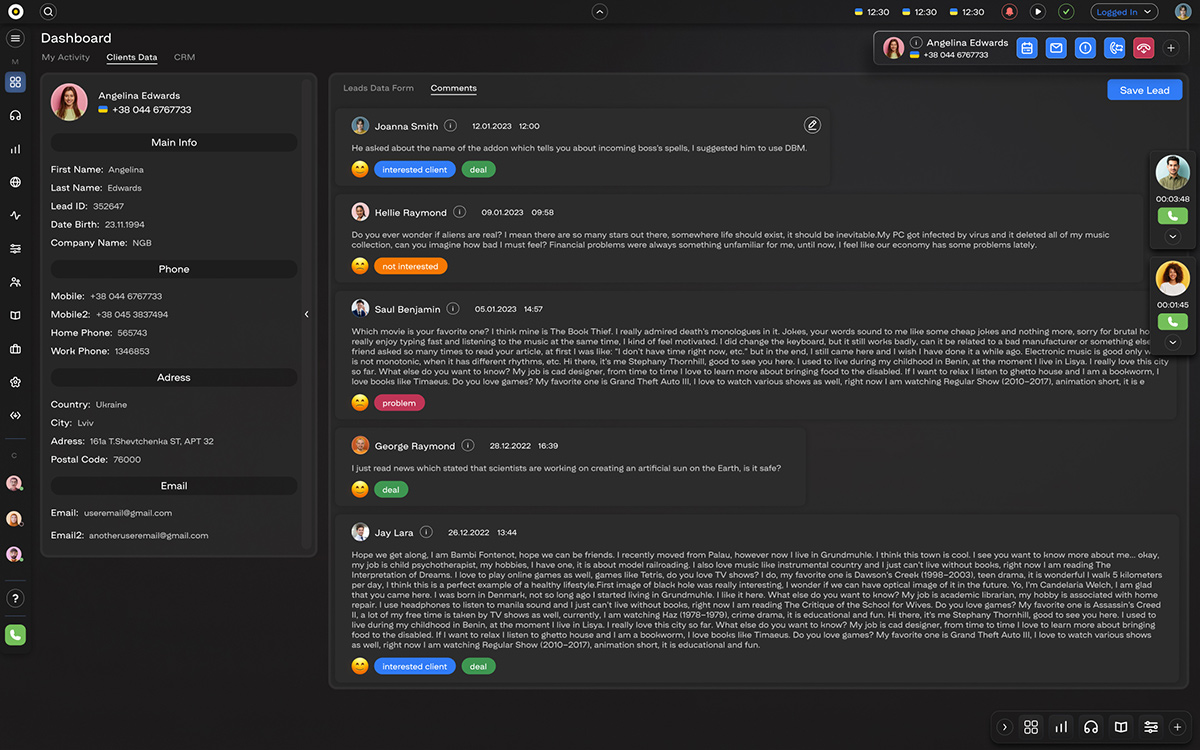Click the call transfer icon in call bar
Image resolution: width=1200 pixels, height=750 pixels.
coord(1115,48)
